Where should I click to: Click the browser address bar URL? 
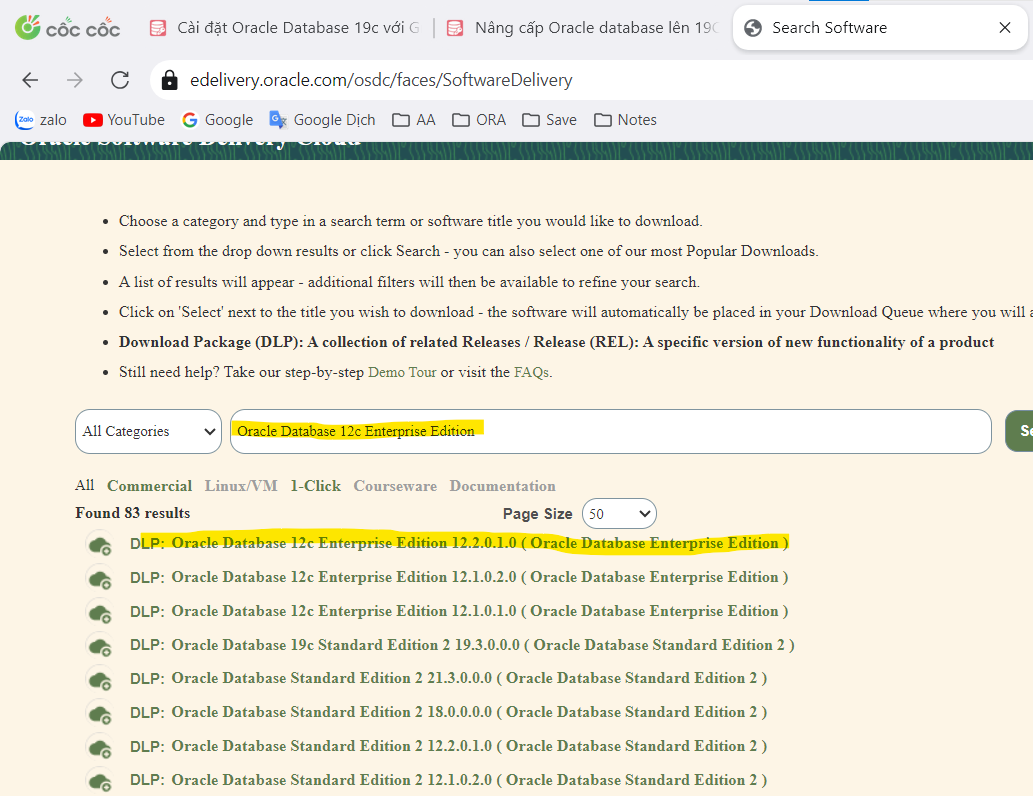(381, 80)
